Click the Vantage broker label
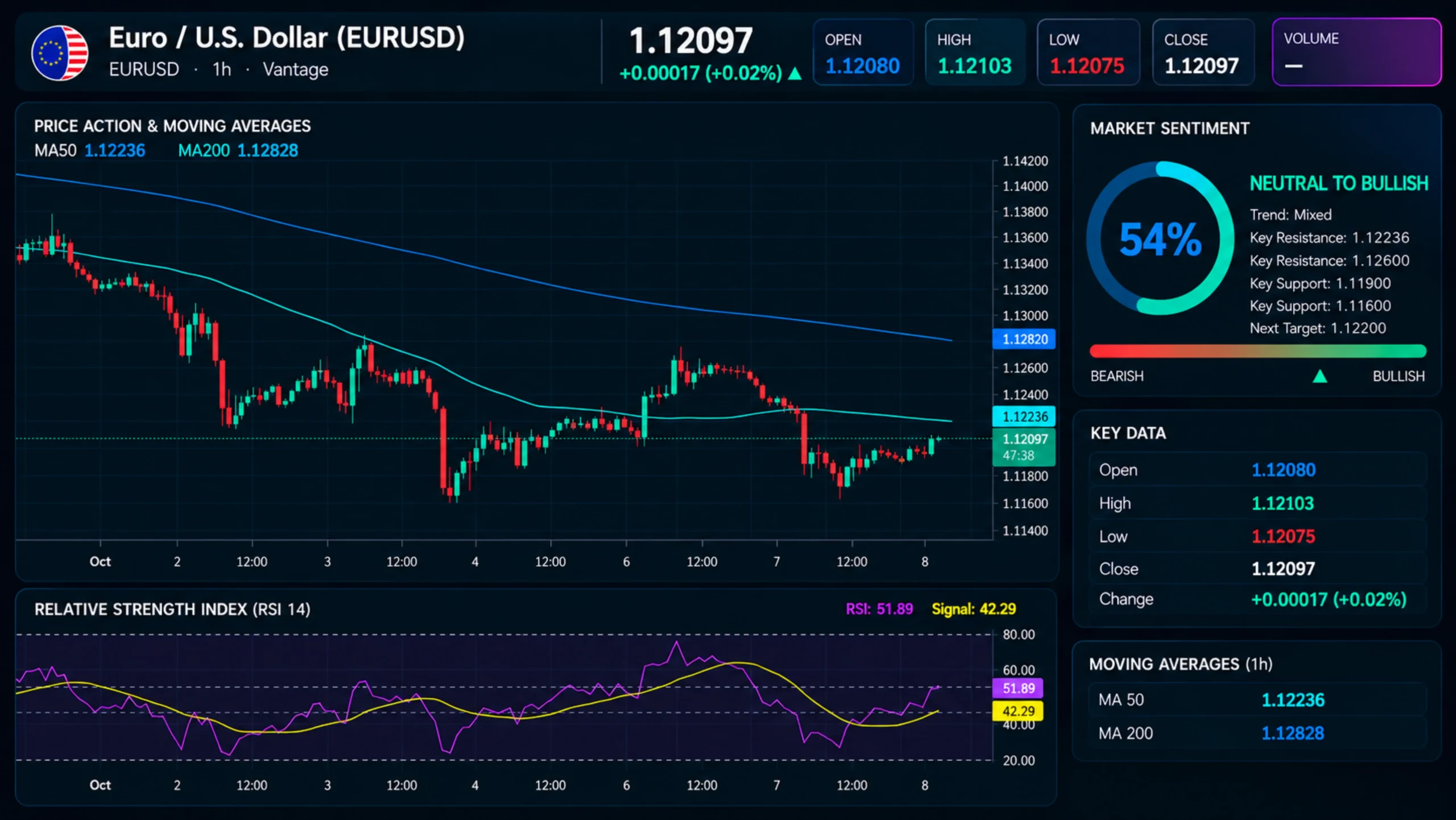The image size is (1456, 820). coord(296,69)
